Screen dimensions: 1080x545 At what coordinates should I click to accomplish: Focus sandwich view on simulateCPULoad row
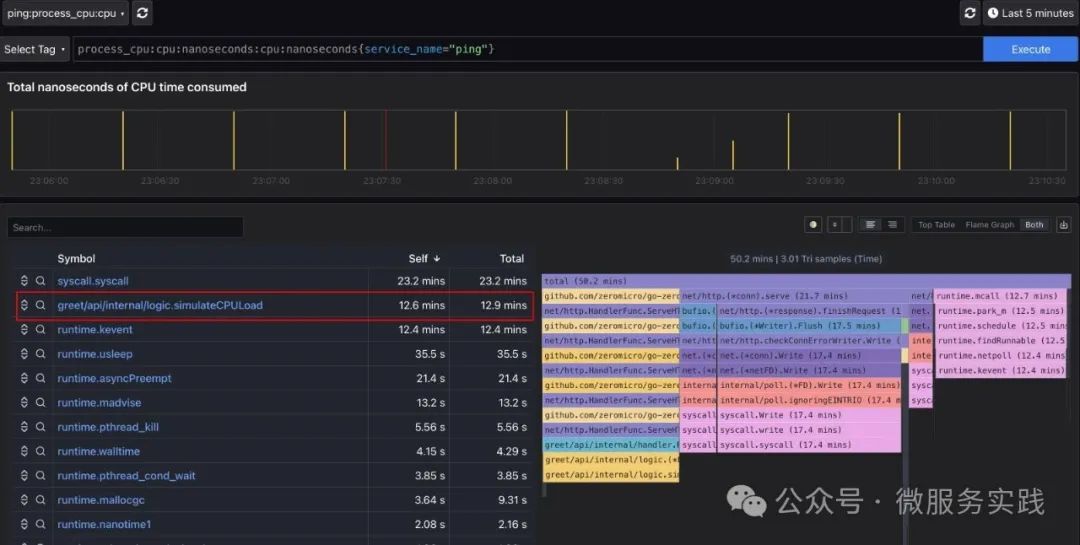pos(24,305)
